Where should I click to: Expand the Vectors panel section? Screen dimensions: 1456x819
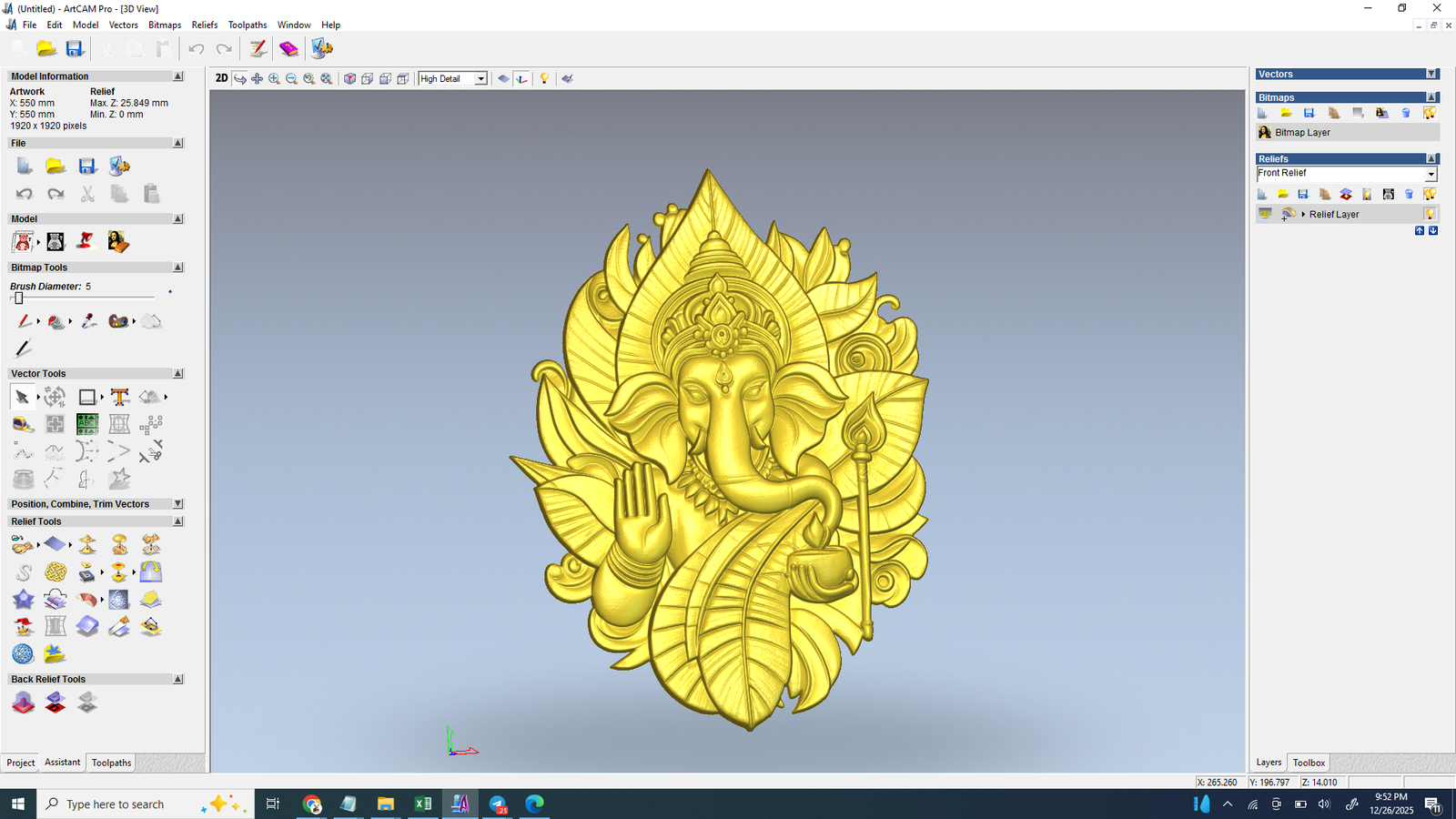tap(1431, 75)
